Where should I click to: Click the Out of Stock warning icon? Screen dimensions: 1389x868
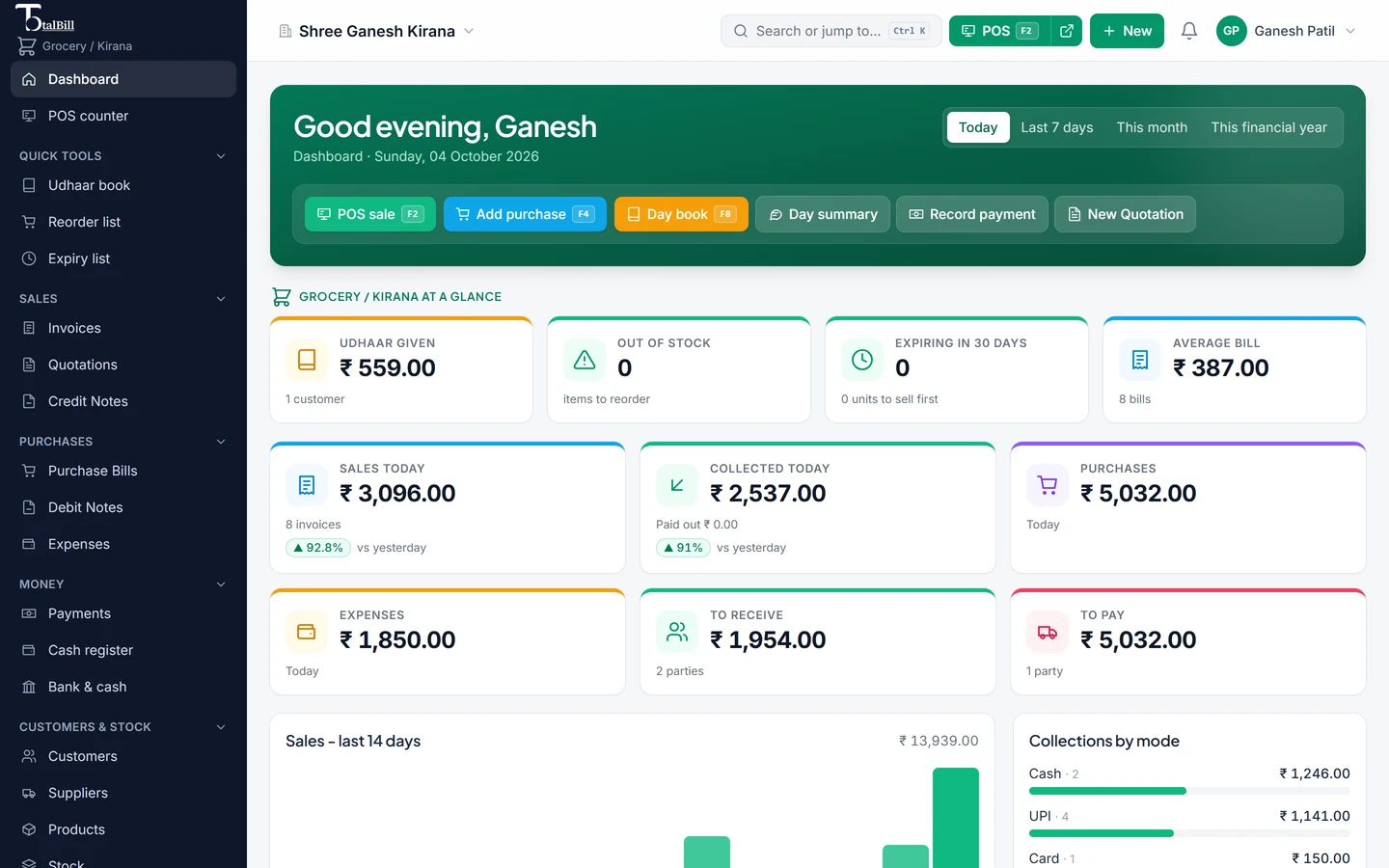[x=585, y=360]
